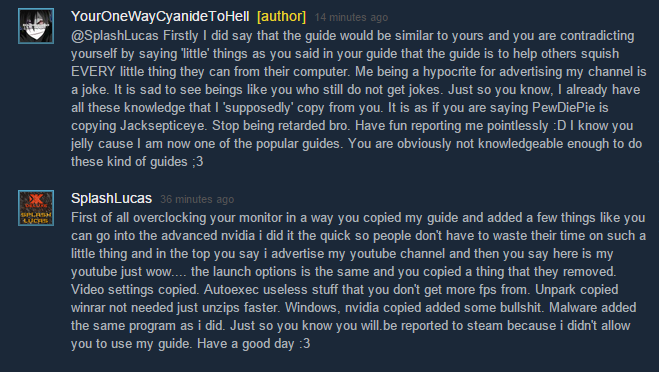Click "Have a good day" in SplashLucas's comment

pos(246,344)
